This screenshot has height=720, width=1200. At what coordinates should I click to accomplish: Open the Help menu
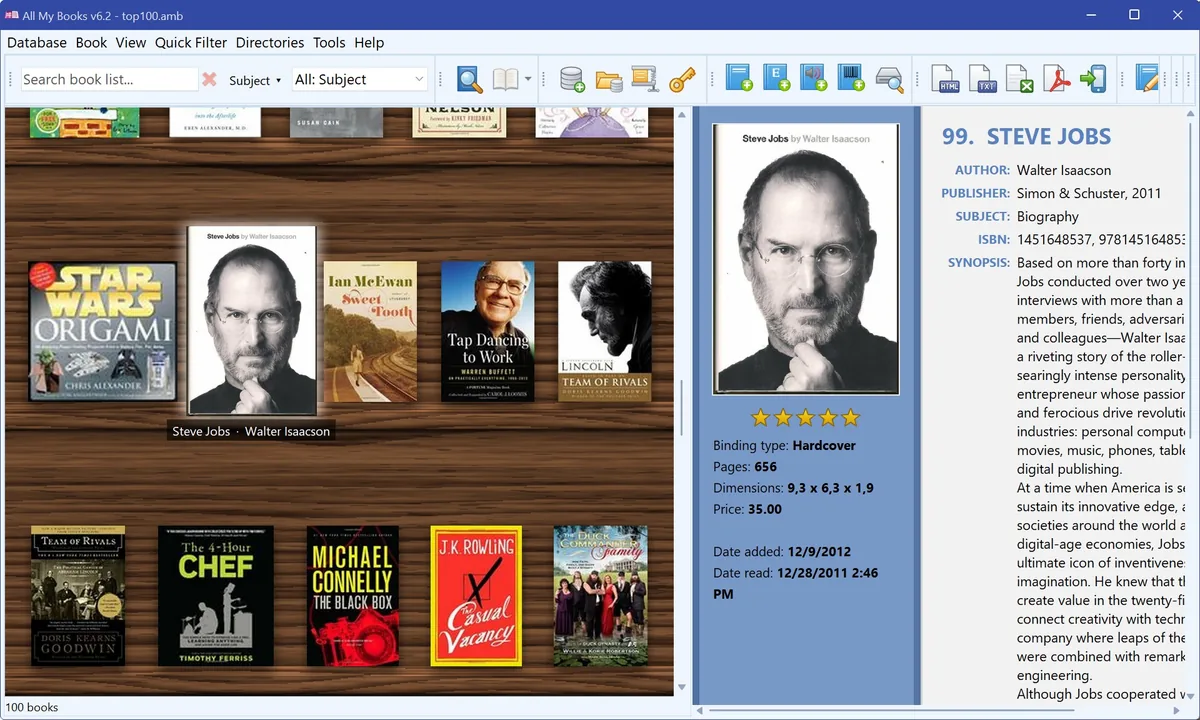coord(369,42)
